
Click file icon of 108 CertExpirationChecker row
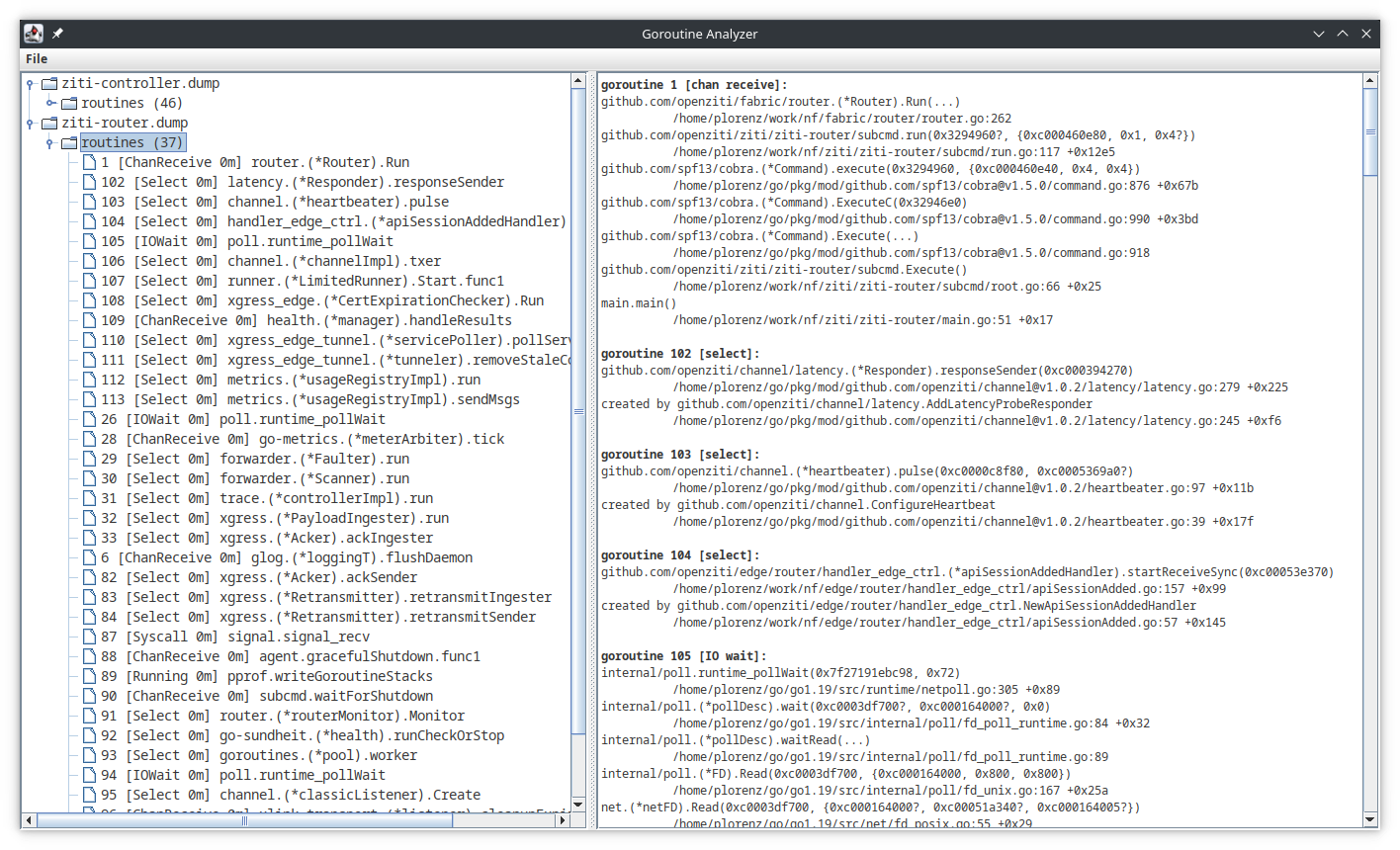tap(89, 300)
